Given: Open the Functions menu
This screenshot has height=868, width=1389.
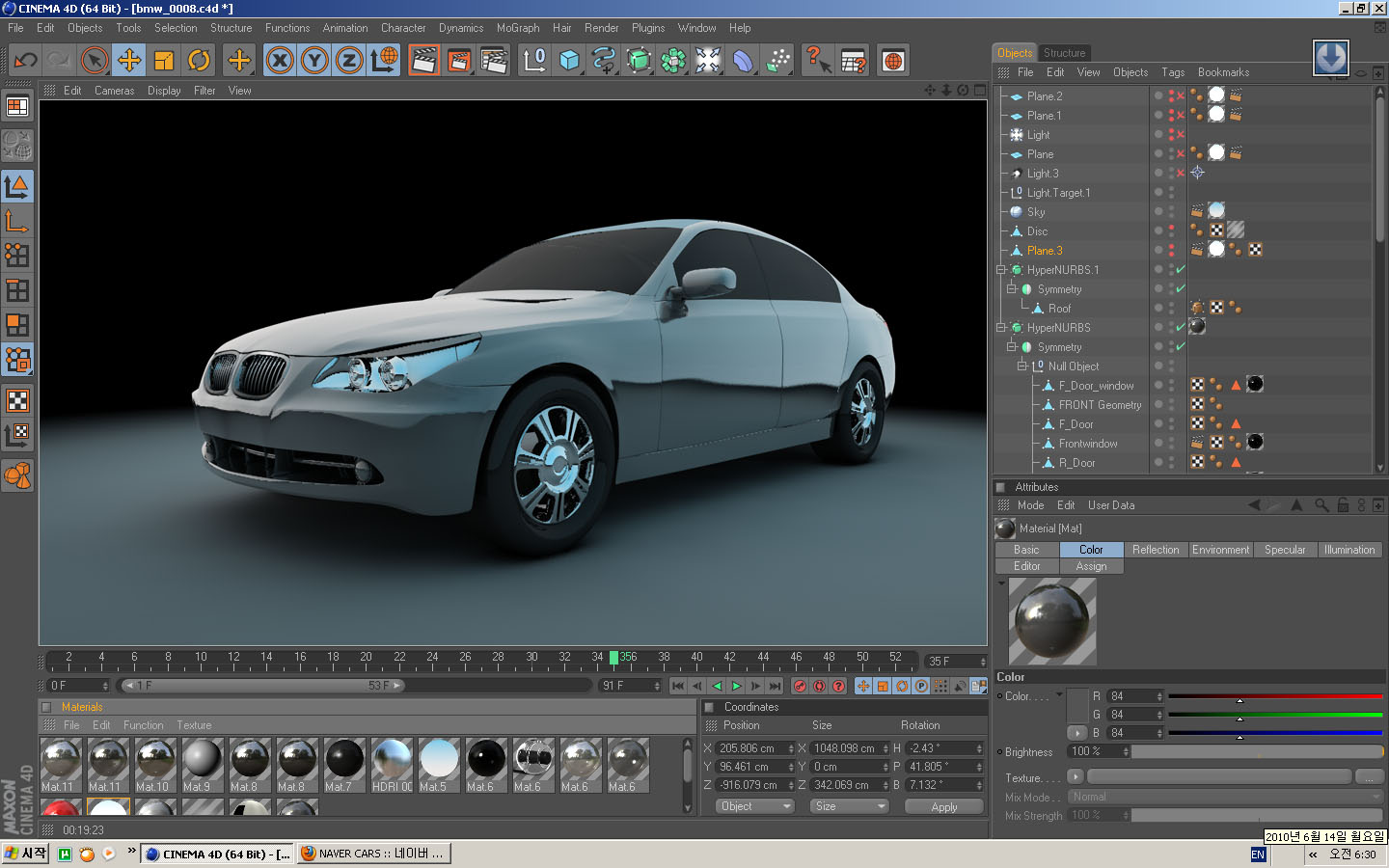Looking at the screenshot, I should [x=287, y=28].
